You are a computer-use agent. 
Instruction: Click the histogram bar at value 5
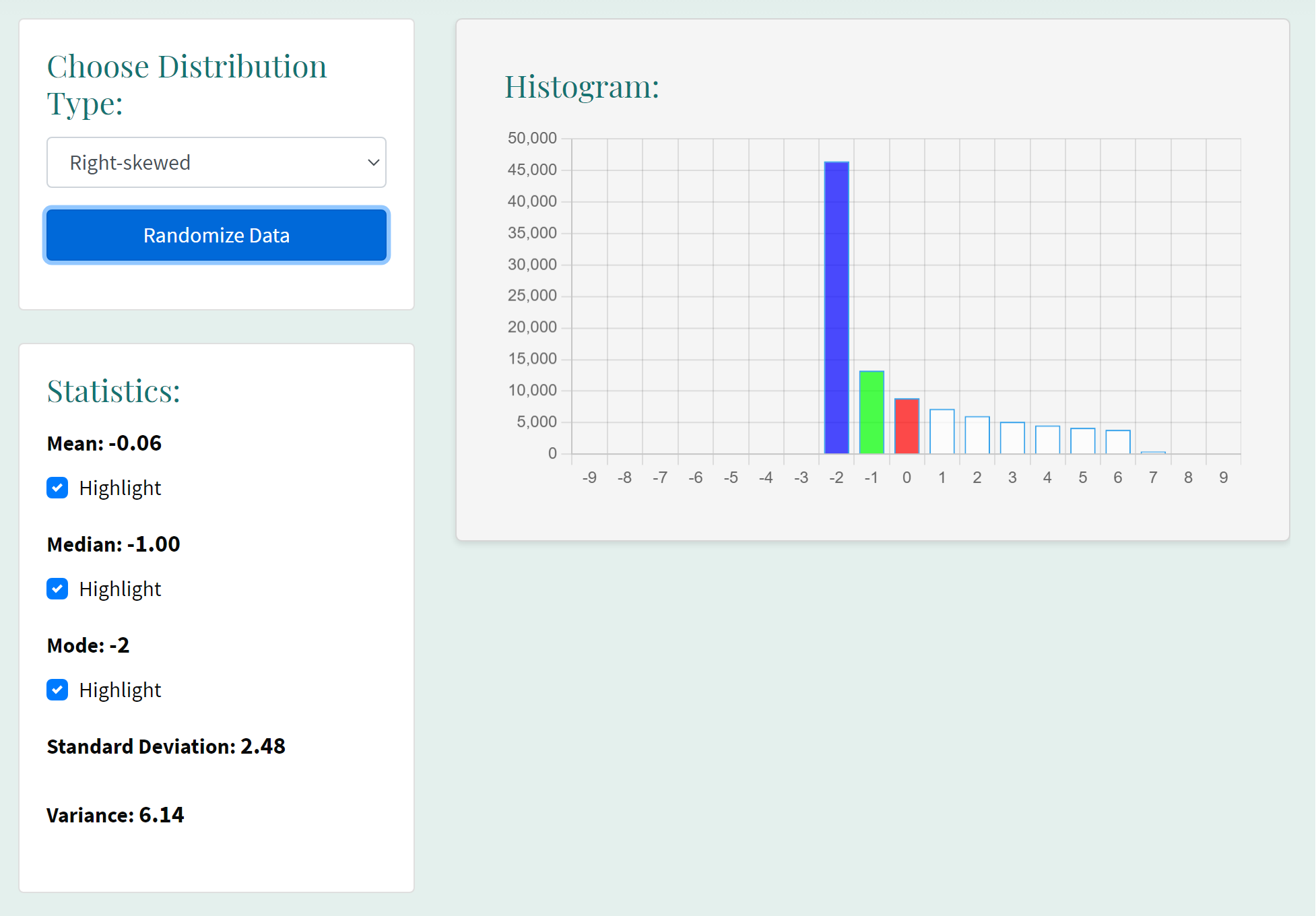click(1082, 441)
